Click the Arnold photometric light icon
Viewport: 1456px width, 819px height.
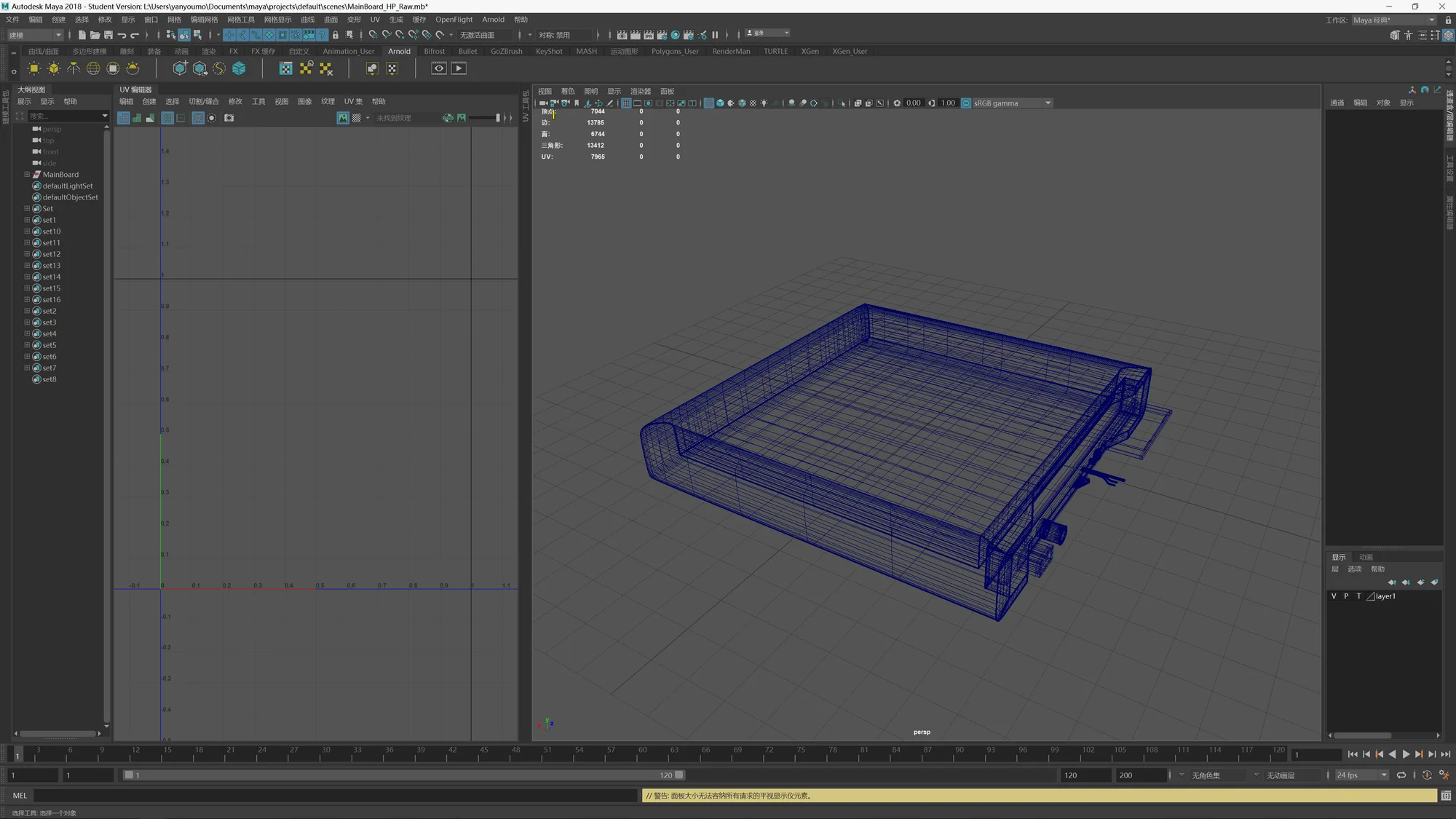(74, 68)
